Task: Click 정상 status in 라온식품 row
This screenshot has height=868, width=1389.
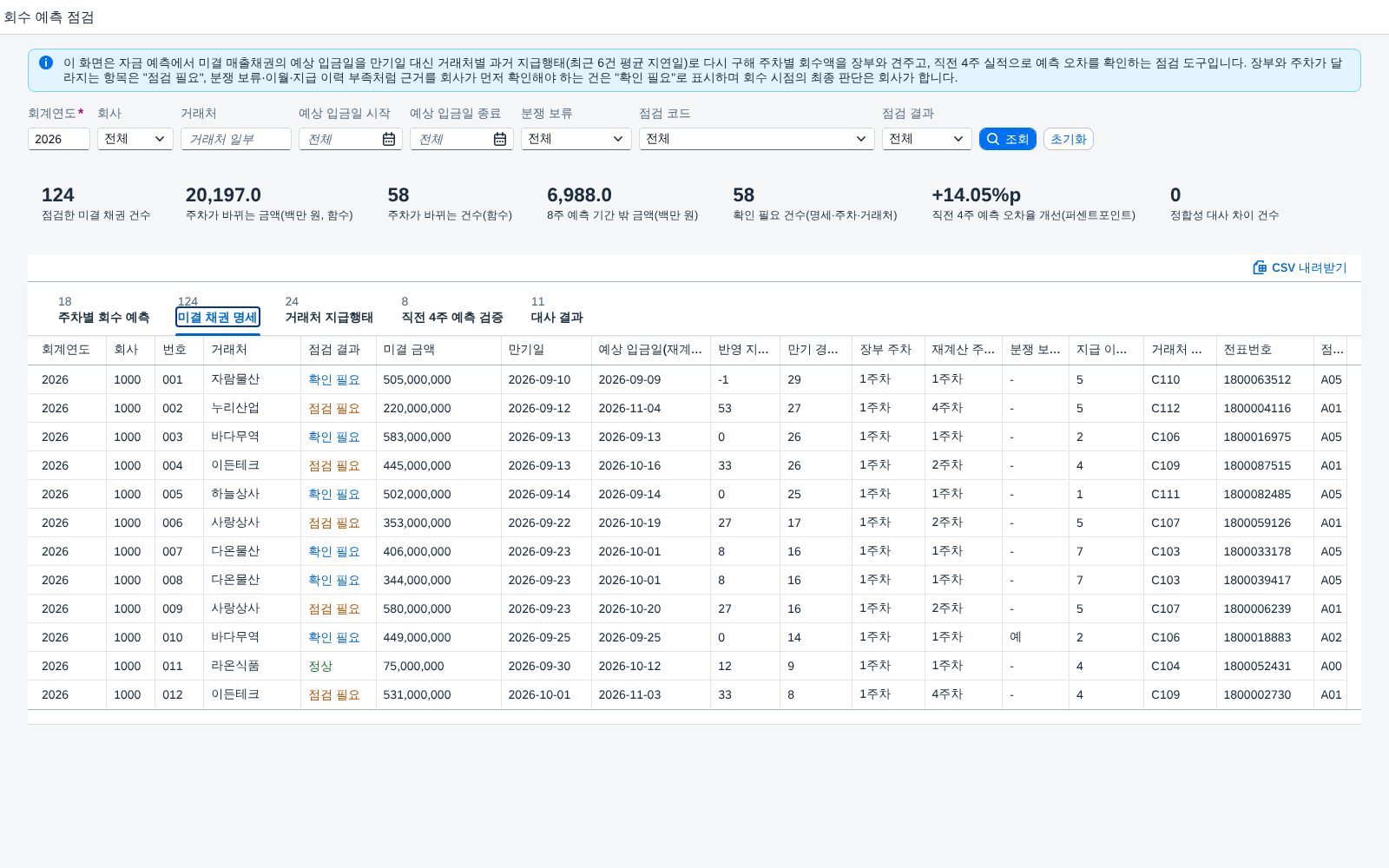Action: click(320, 666)
